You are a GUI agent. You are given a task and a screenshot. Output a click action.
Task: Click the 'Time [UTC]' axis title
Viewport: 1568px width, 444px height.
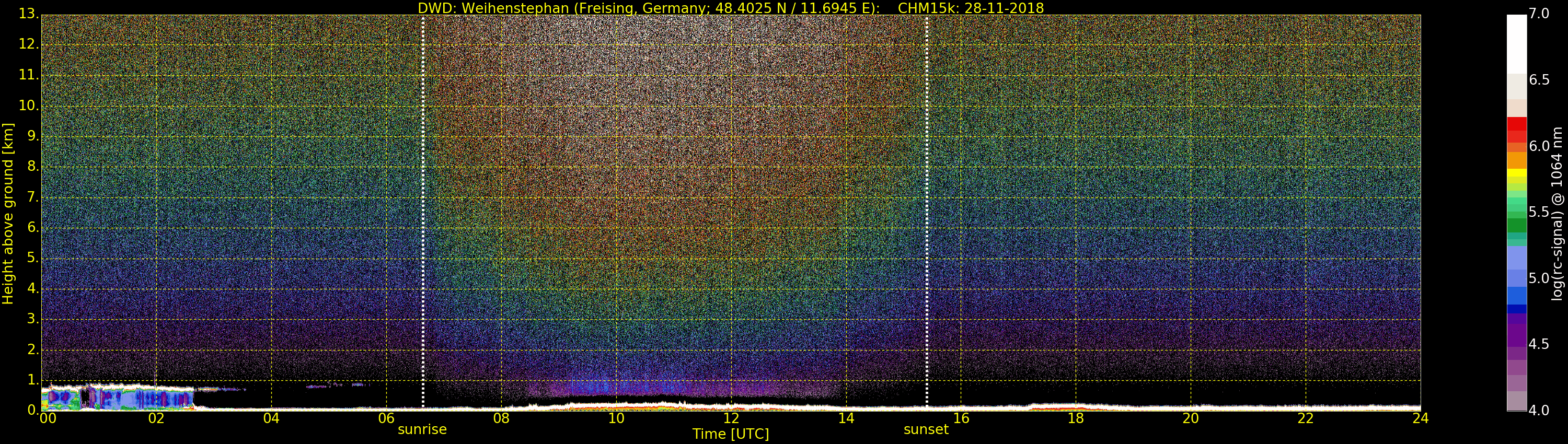click(731, 434)
